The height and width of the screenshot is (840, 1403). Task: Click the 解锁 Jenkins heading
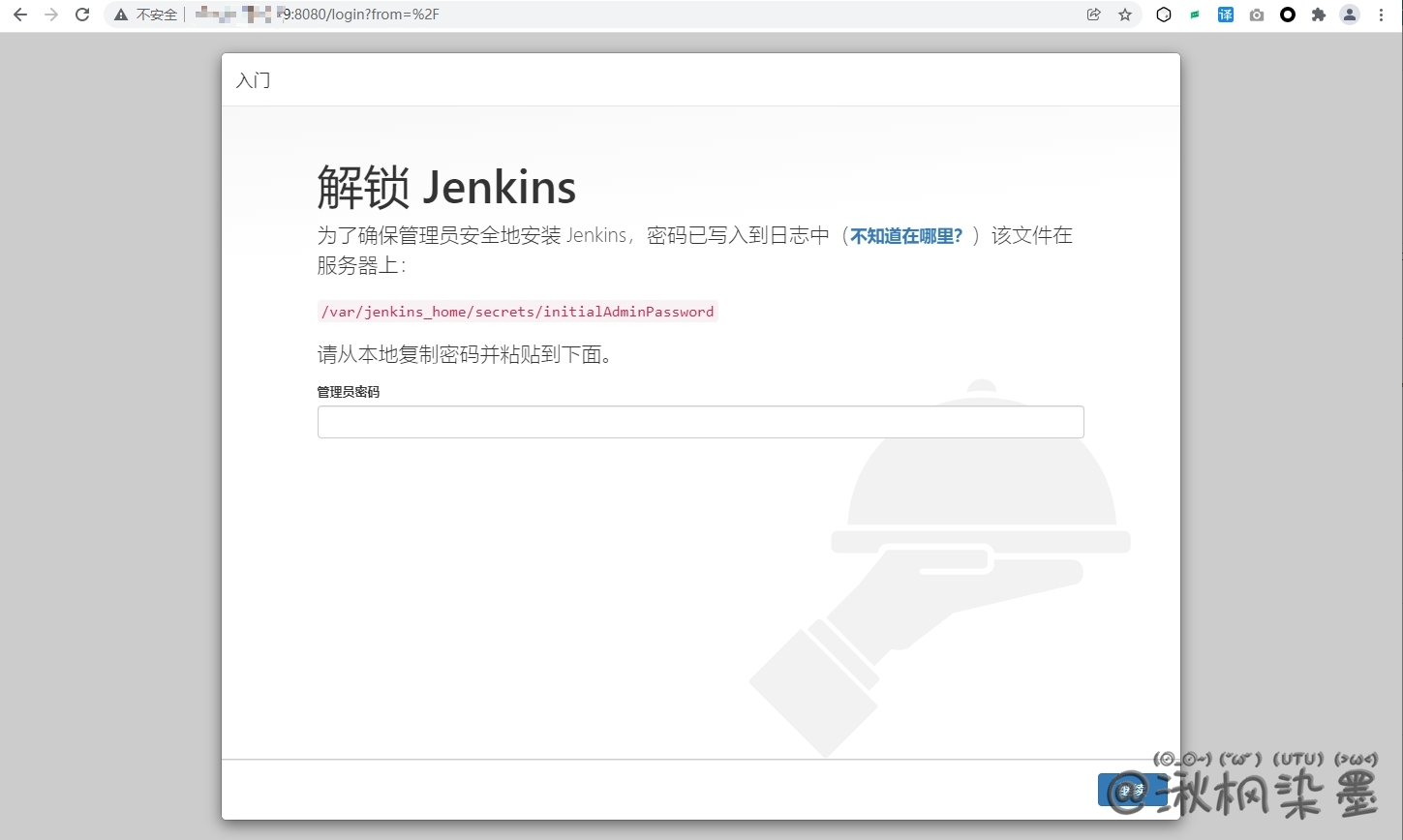pyautogui.click(x=446, y=188)
